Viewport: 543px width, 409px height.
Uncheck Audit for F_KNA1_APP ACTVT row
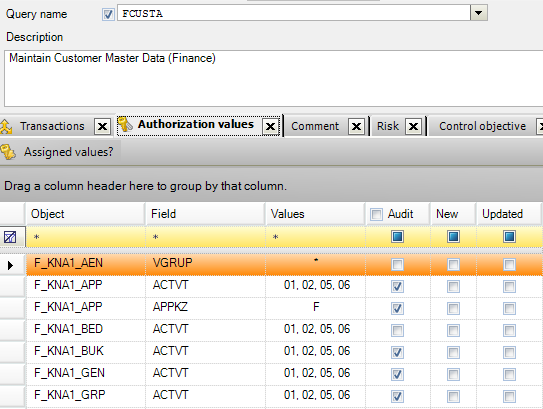point(397,287)
